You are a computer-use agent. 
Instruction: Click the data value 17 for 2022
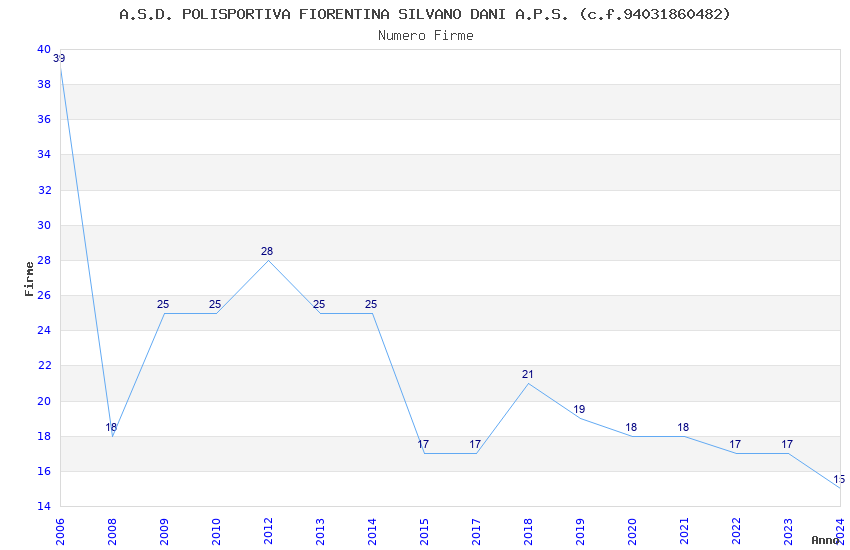tap(736, 444)
